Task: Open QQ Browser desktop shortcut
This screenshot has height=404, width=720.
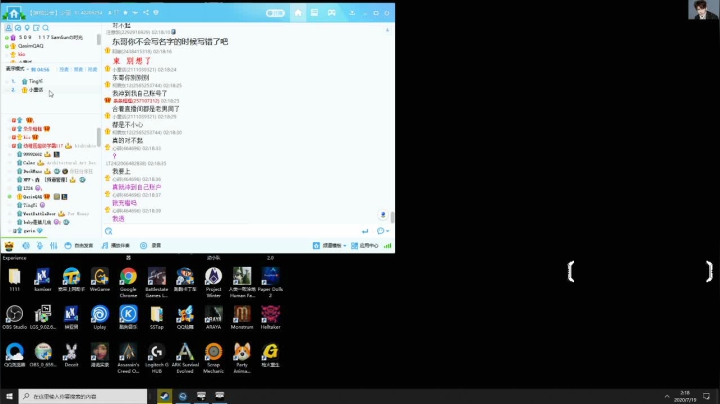Action: (x=14, y=355)
